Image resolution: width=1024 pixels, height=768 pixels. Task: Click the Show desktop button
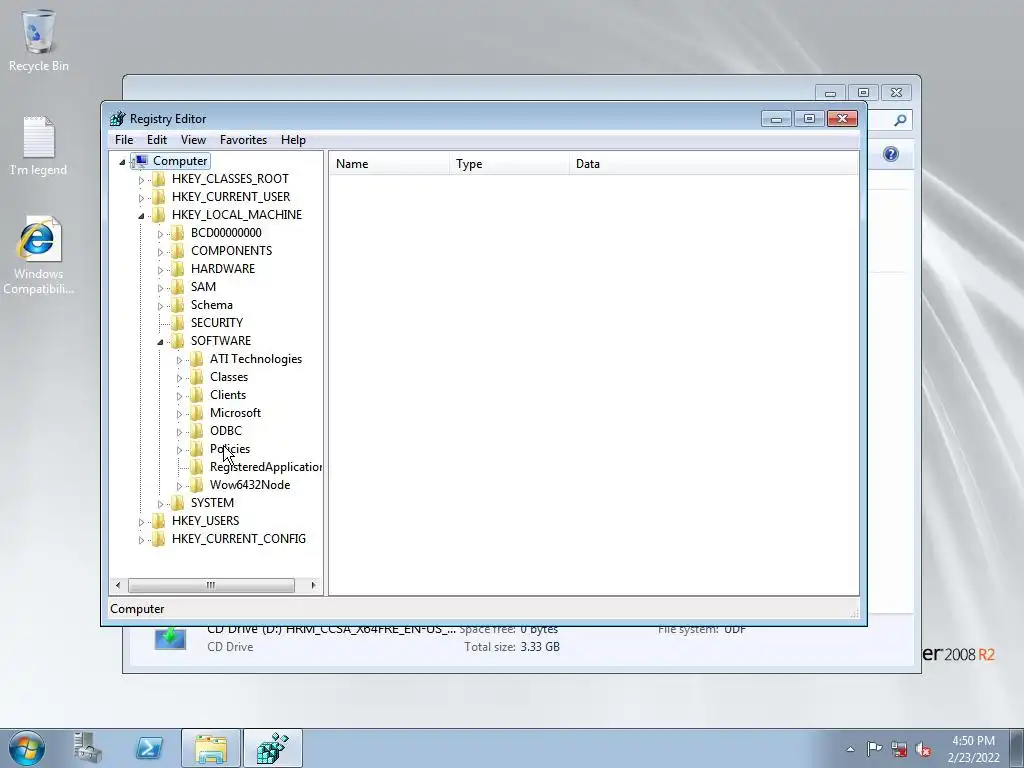click(x=1017, y=748)
